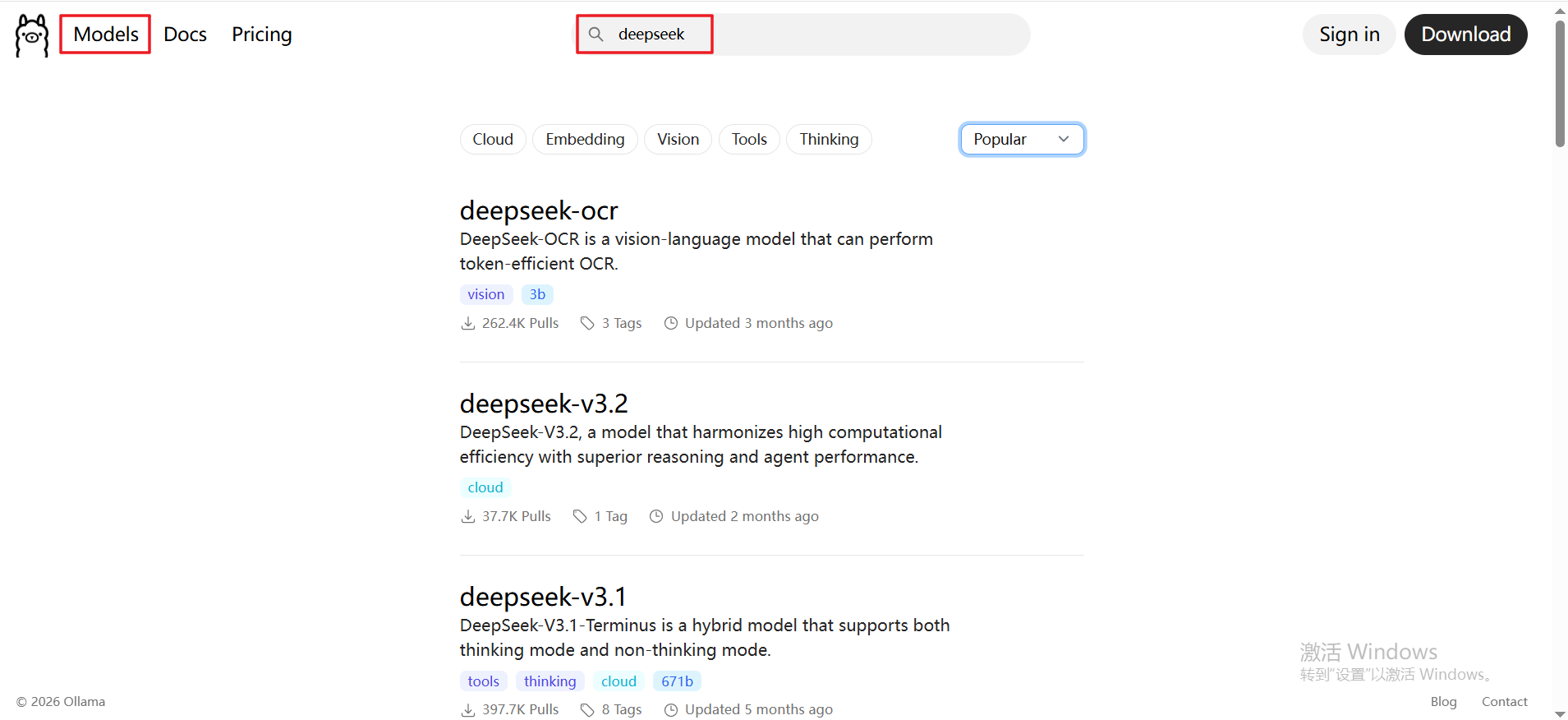Viewport: 1568px width, 720px height.
Task: Click the download icon beside 262.4K Pulls
Action: click(468, 323)
